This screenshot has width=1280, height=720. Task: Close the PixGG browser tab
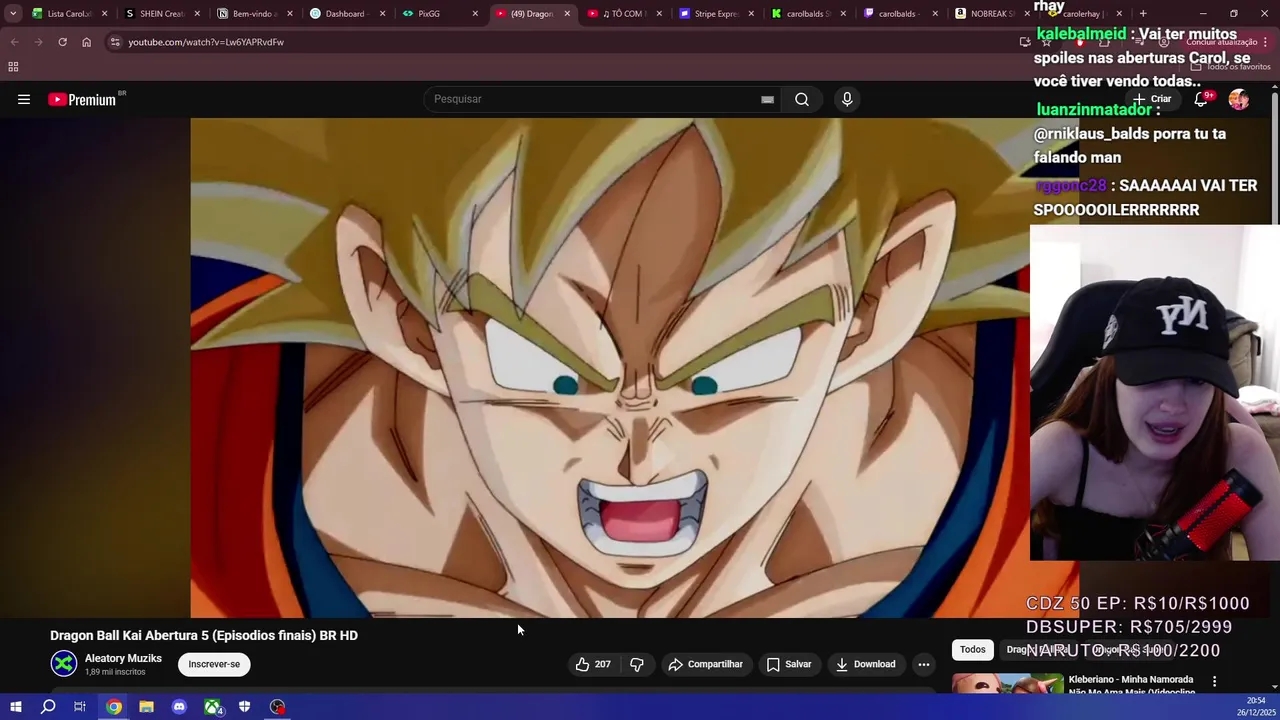[x=475, y=14]
